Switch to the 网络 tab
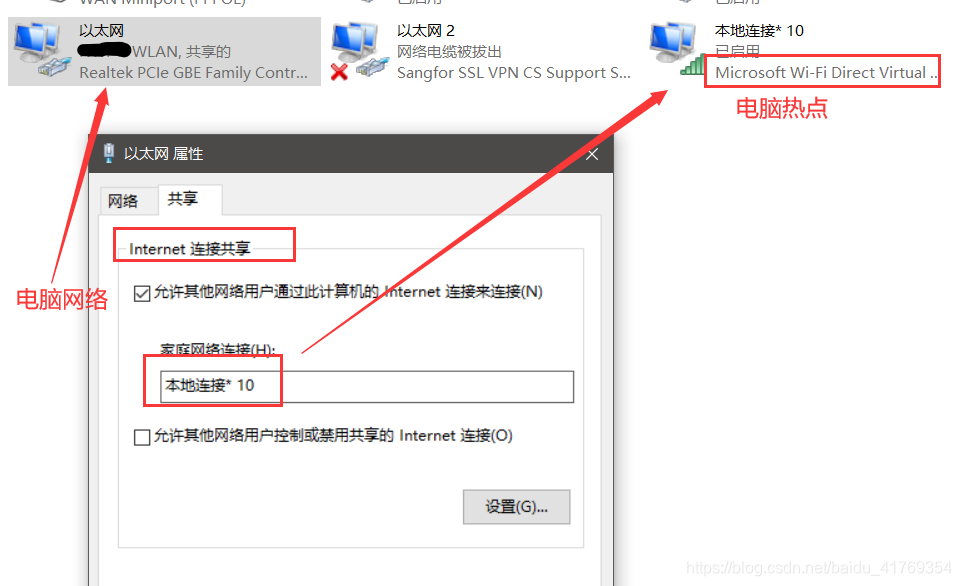Image resolution: width=961 pixels, height=586 pixels. (123, 201)
